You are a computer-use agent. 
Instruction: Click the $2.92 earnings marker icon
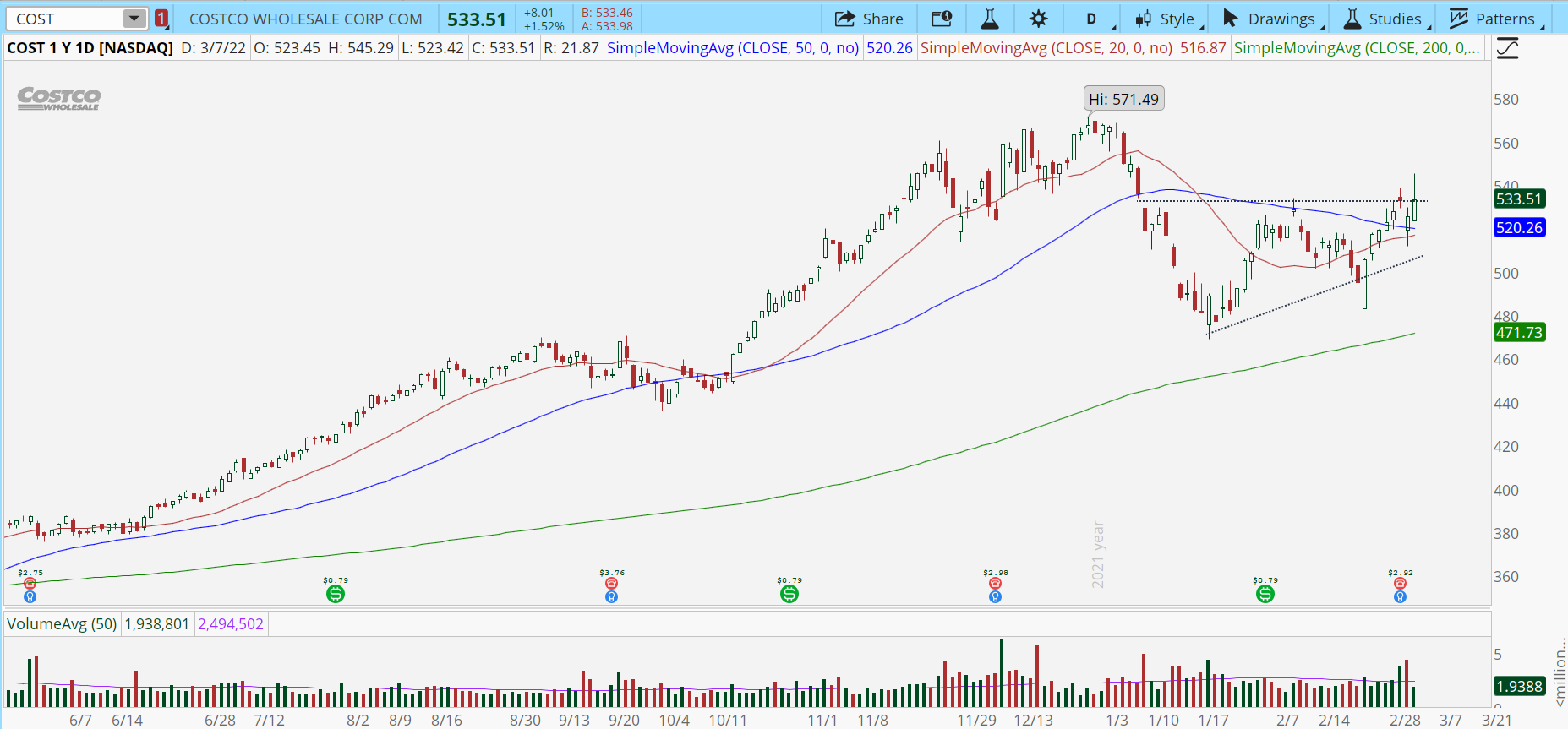click(1400, 583)
